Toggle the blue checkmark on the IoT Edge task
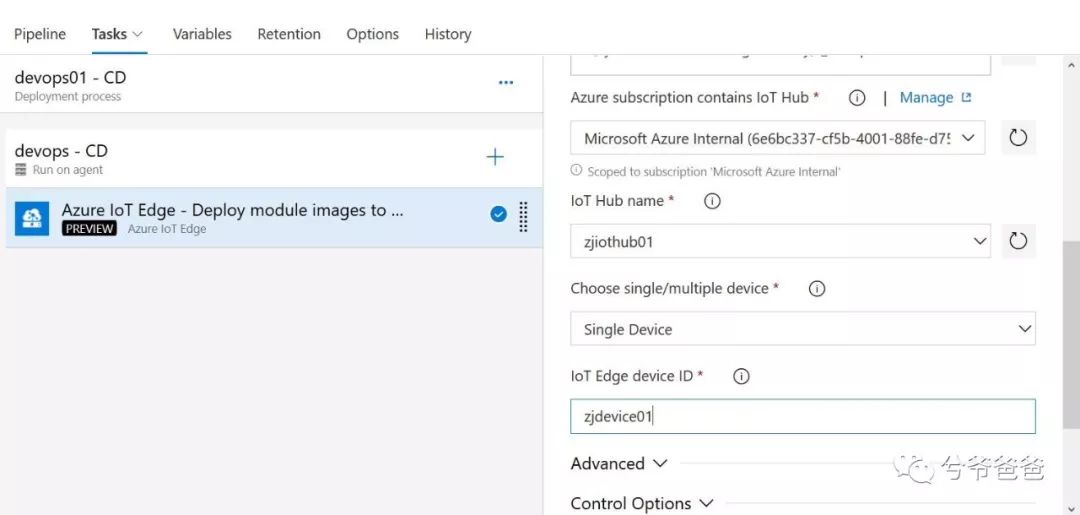1080x515 pixels. (499, 214)
